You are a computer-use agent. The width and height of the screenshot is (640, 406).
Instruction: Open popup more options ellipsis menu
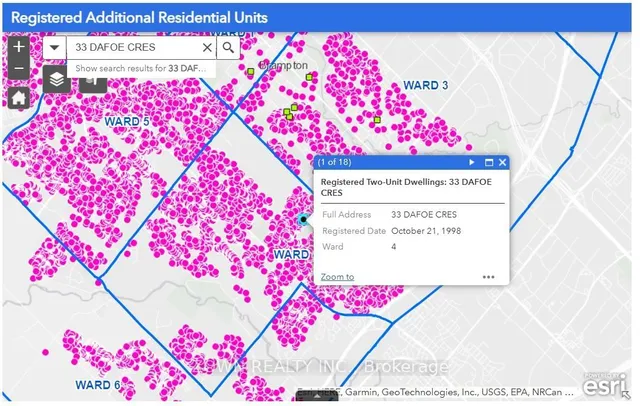point(488,277)
